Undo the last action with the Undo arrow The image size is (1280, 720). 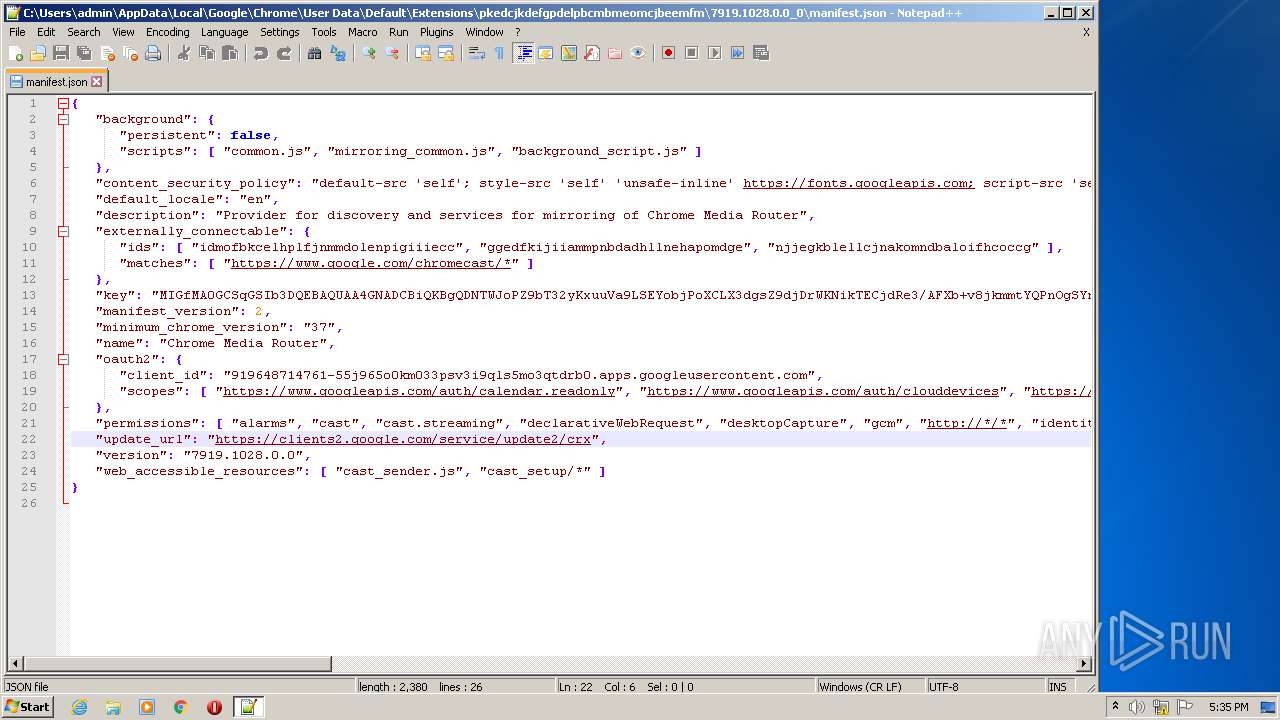[x=261, y=53]
